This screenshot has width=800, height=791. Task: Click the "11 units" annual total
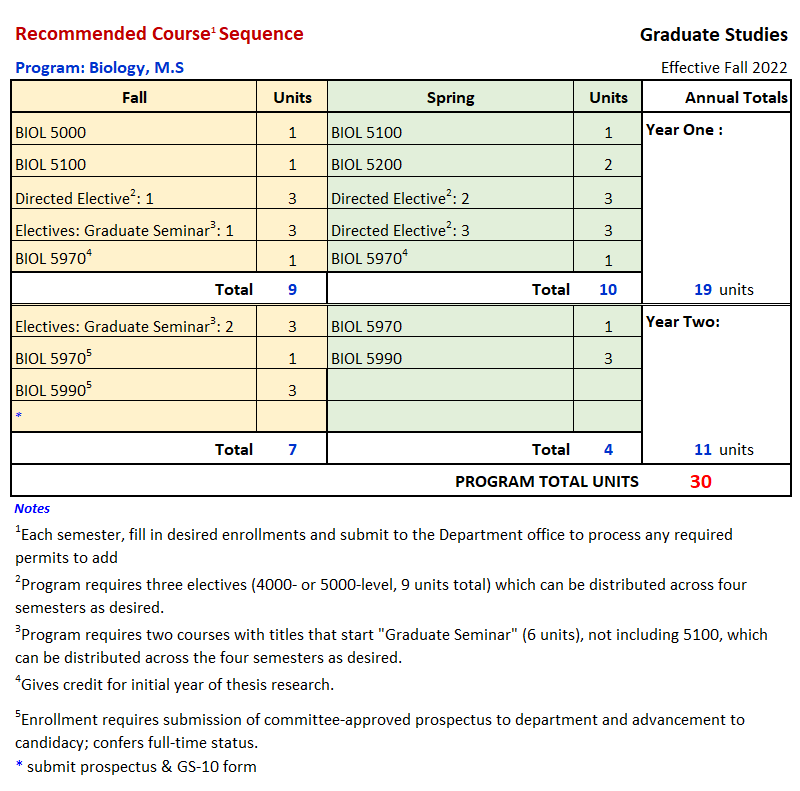(723, 450)
